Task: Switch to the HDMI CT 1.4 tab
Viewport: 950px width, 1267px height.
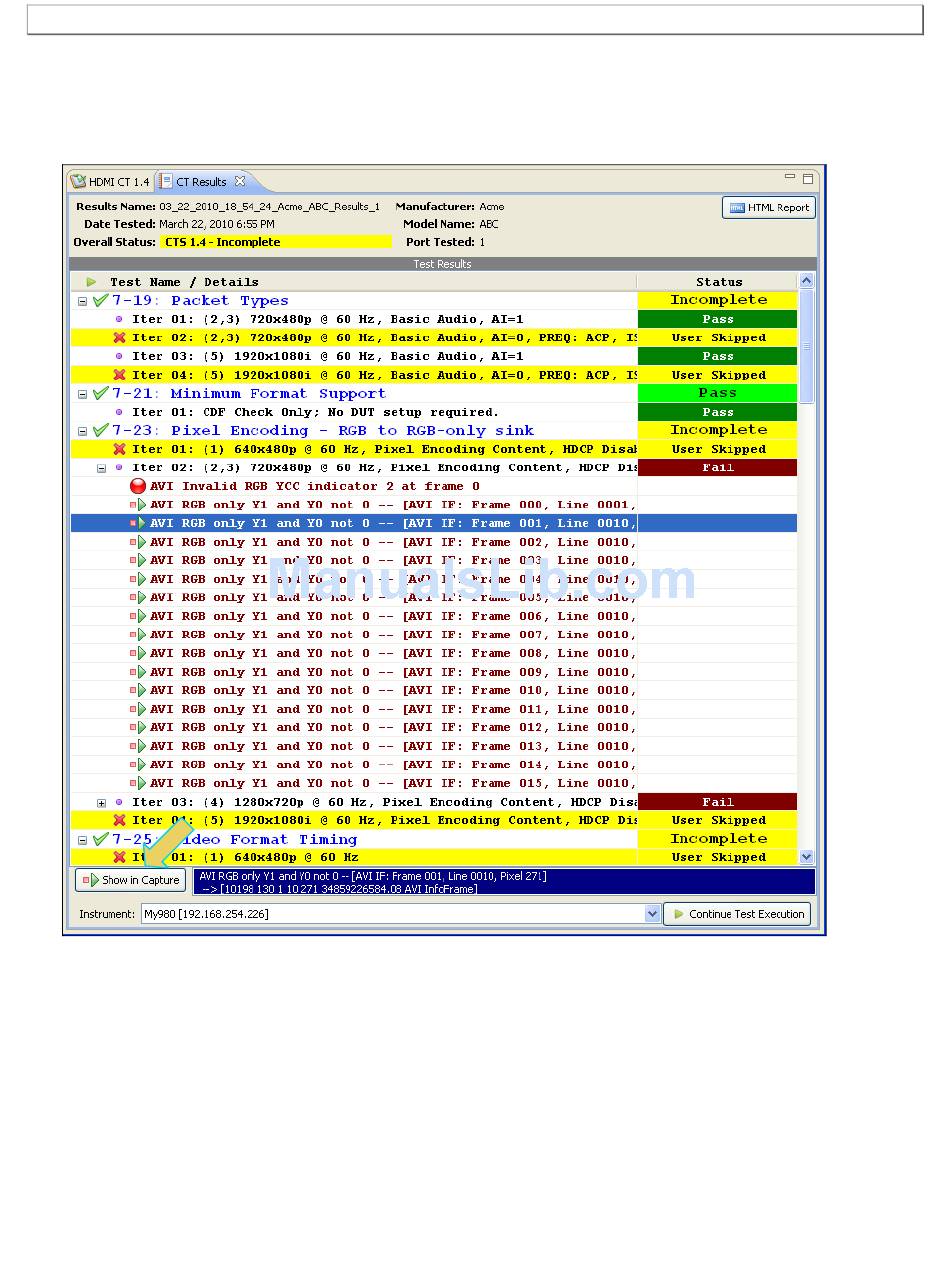Action: coord(110,182)
